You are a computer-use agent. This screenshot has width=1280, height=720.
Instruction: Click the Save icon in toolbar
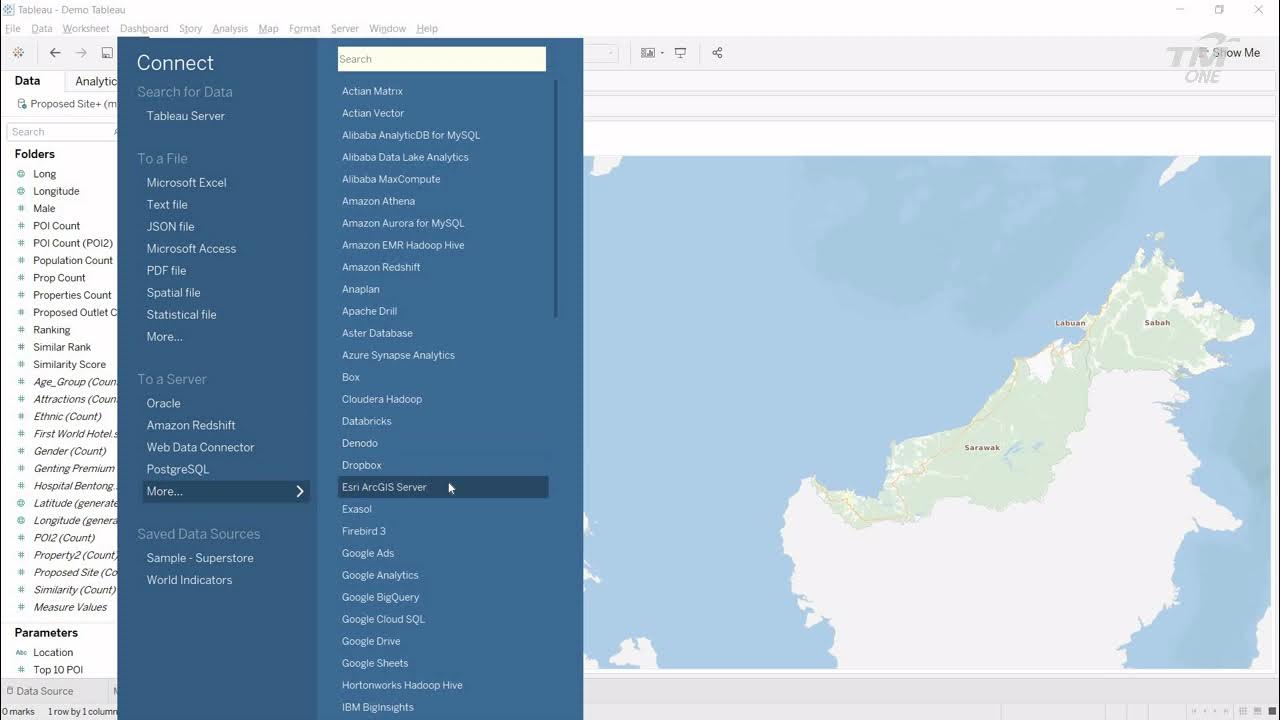[107, 53]
